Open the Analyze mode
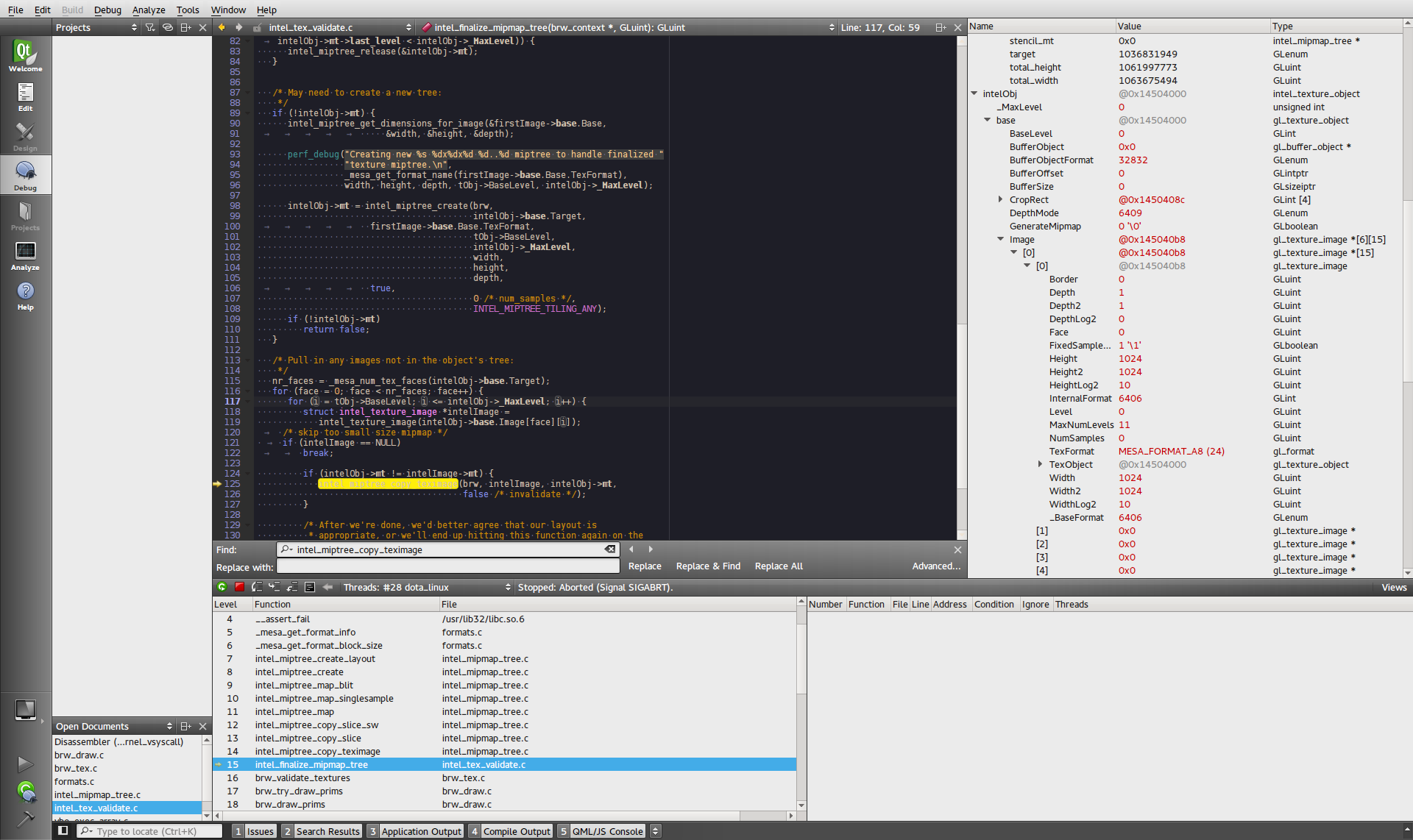This screenshot has height=840, width=1413. pyautogui.click(x=25, y=256)
